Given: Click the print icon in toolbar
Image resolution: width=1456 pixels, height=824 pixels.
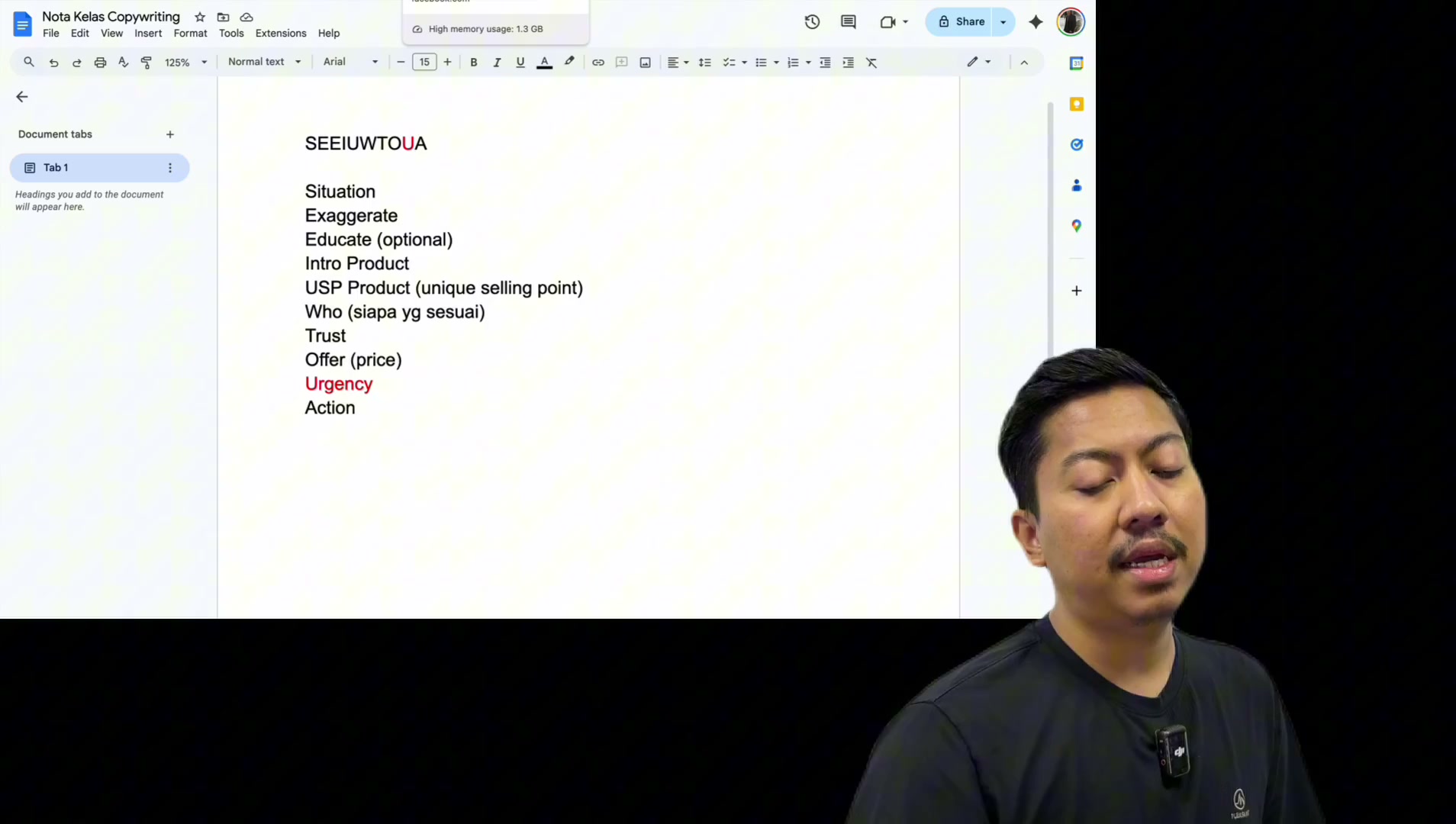Looking at the screenshot, I should click(100, 63).
